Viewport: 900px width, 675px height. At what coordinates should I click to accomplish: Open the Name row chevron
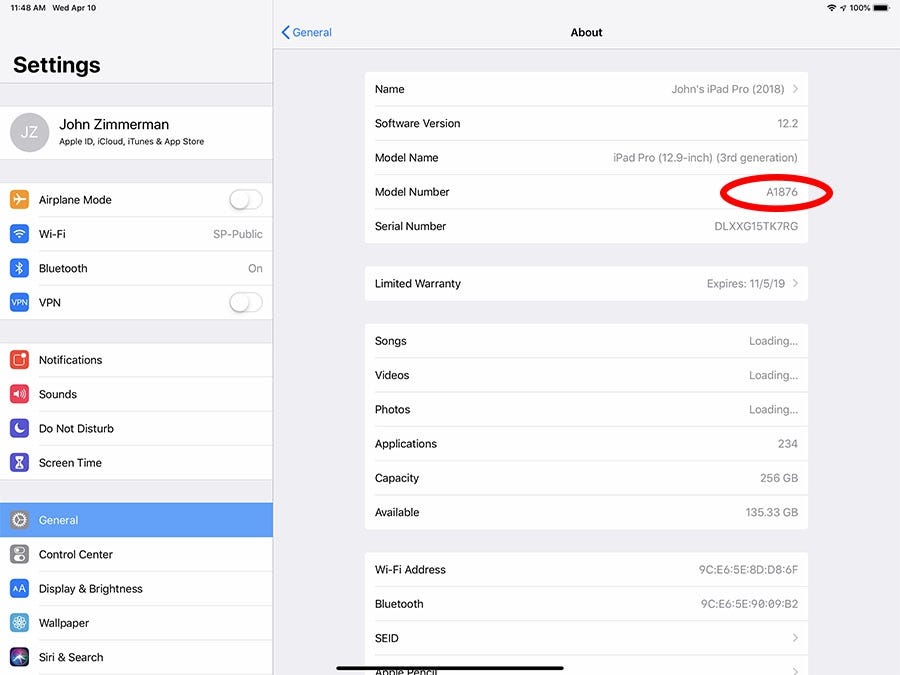point(795,89)
